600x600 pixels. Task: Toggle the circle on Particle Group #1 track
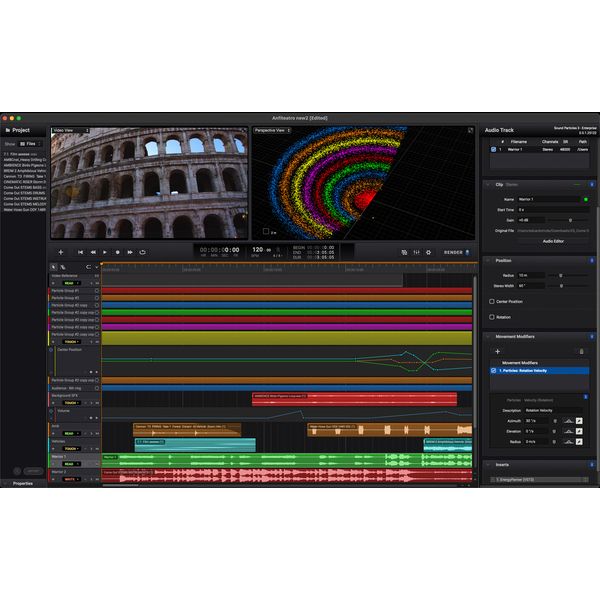tap(97, 291)
